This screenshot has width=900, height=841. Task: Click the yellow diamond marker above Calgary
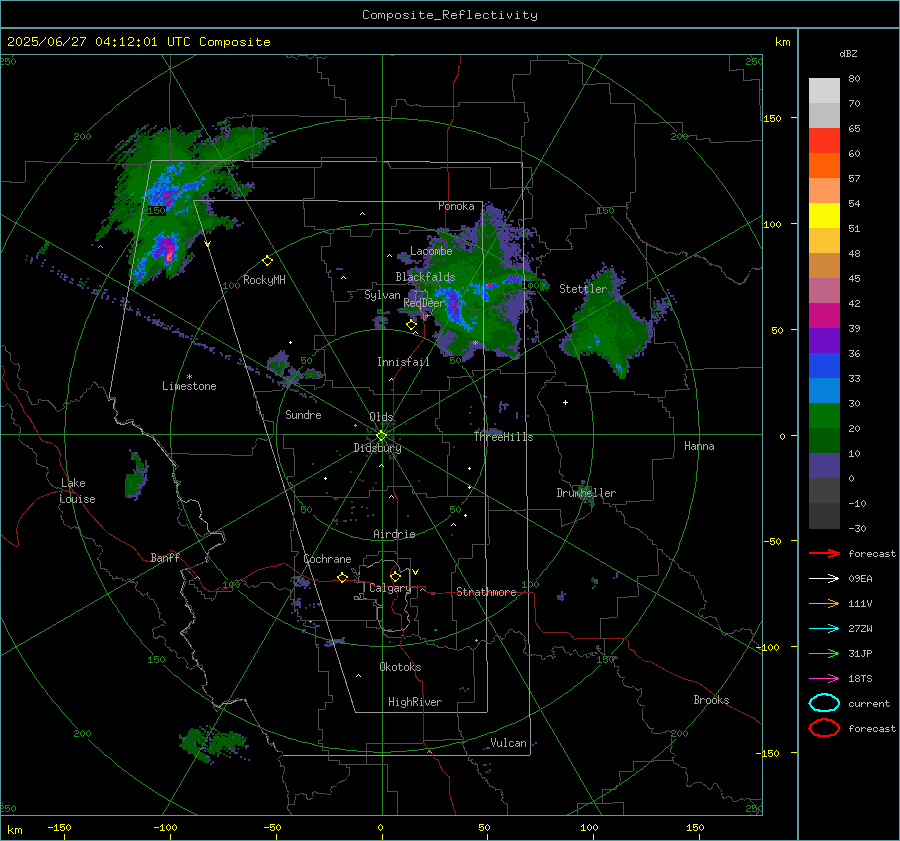395,576
